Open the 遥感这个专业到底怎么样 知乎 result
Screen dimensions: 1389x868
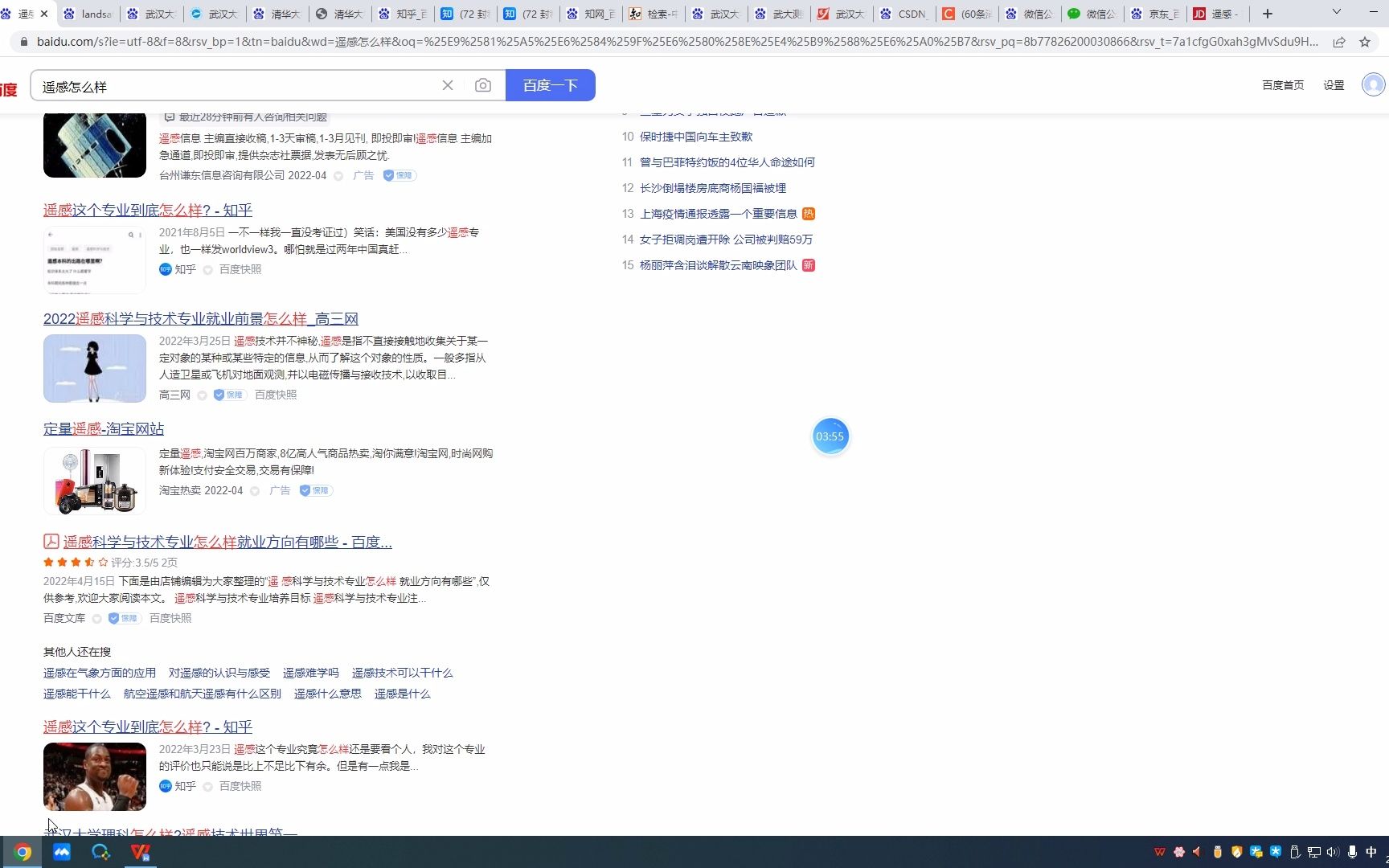tap(147, 210)
